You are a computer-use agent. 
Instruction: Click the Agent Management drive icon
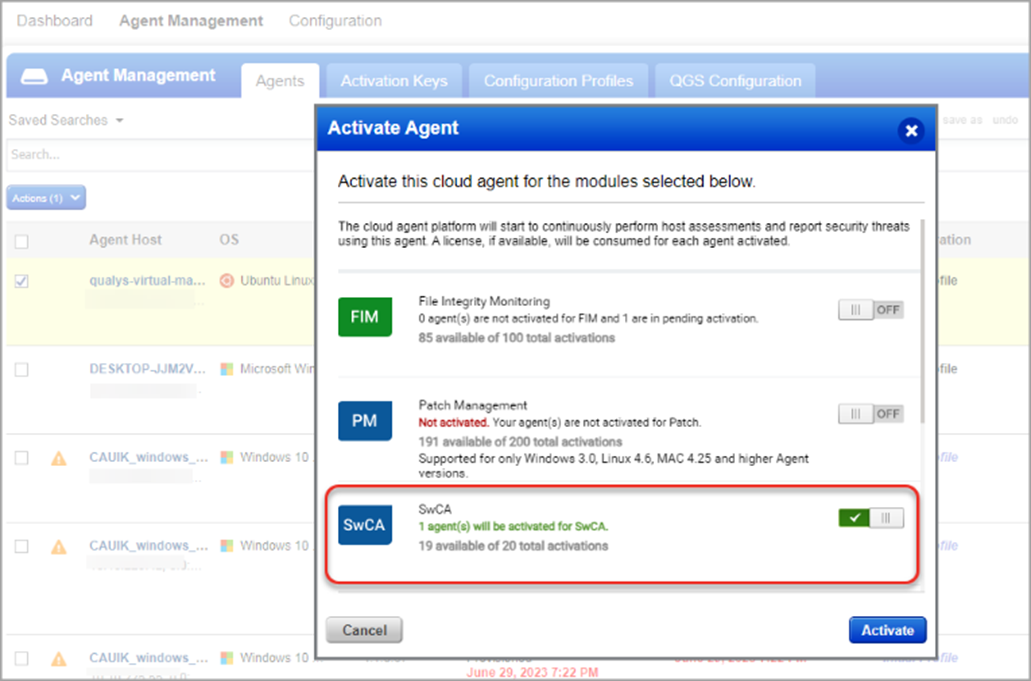[x=34, y=76]
